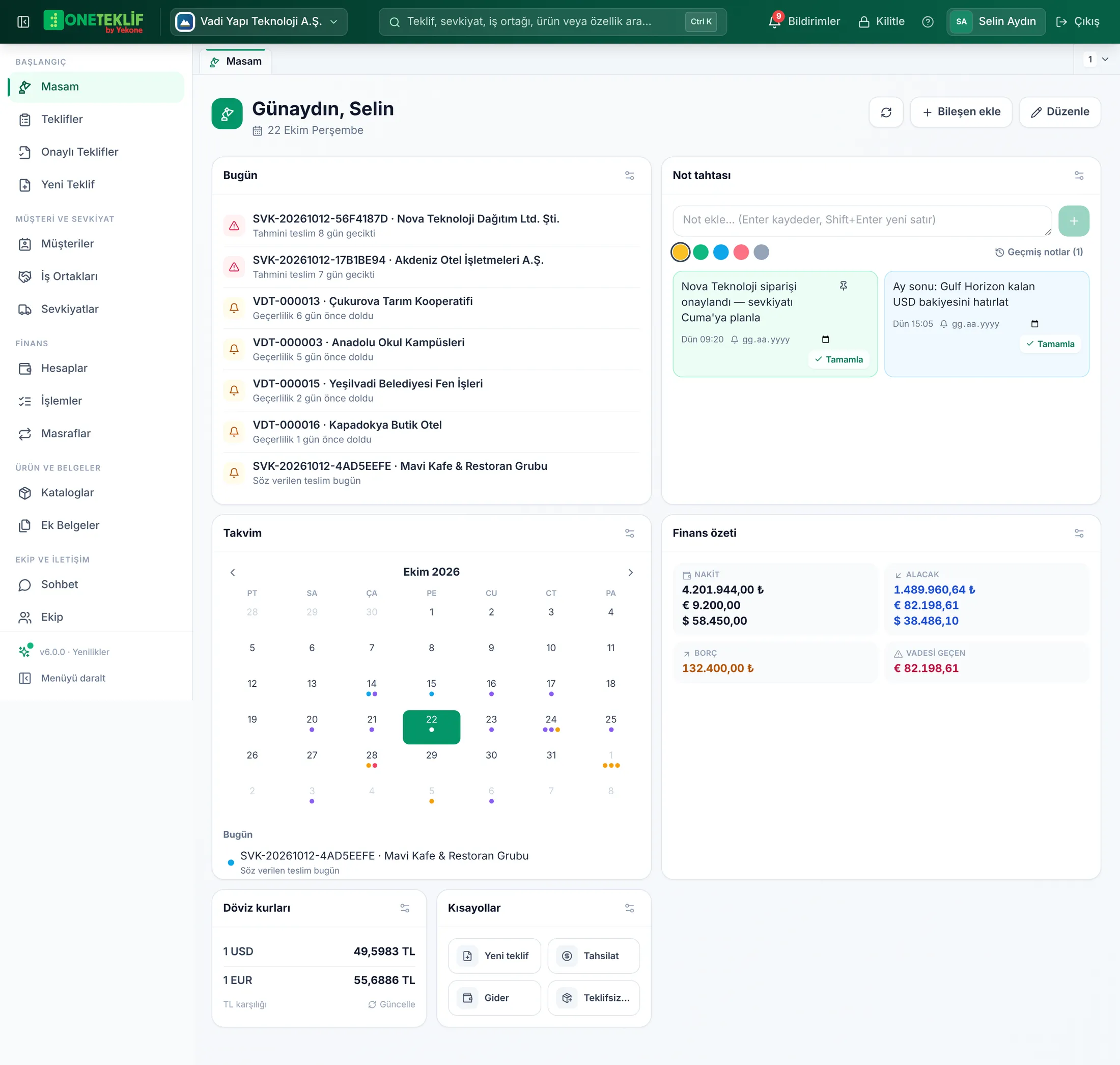Click pin icon on Nova Teknoloji note
Image resolution: width=1120 pixels, height=1065 pixels.
coord(843,286)
